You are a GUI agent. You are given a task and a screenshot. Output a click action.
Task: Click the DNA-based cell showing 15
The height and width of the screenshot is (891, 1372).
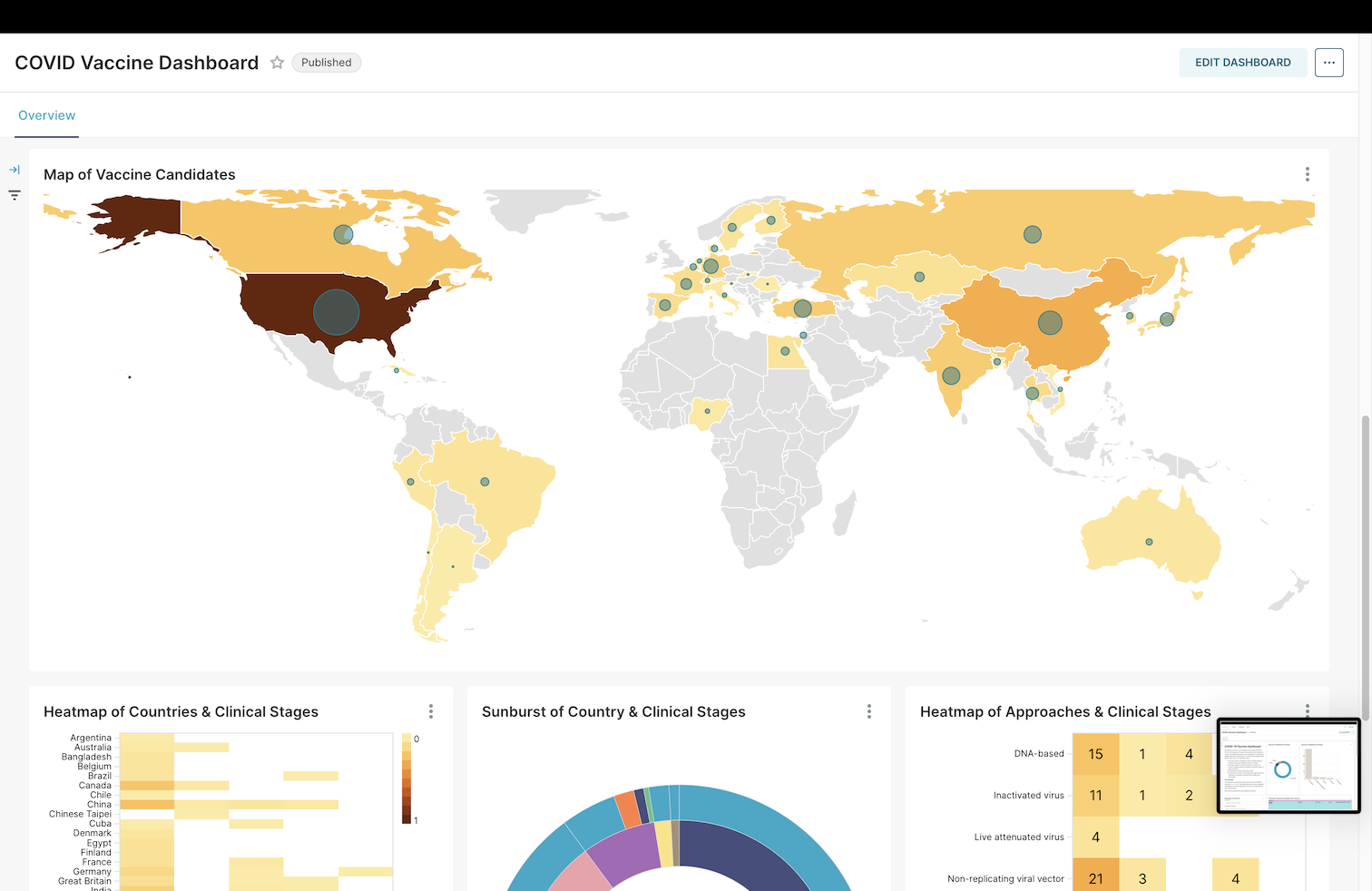(1095, 754)
